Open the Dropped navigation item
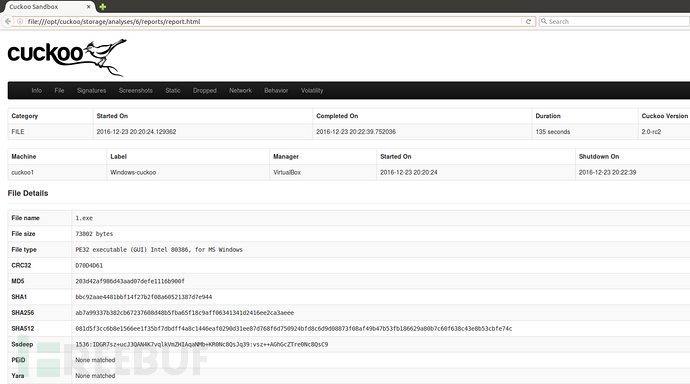 tap(205, 90)
